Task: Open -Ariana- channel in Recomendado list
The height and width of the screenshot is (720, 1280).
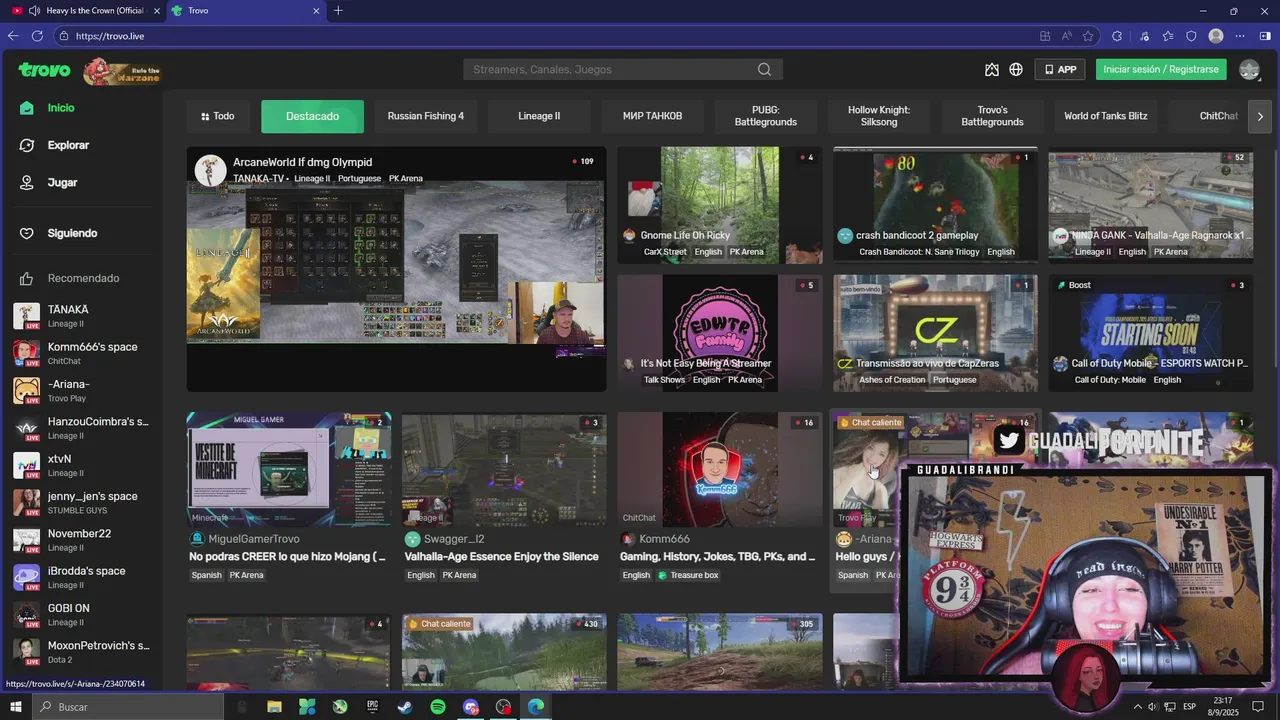Action: tap(82, 391)
